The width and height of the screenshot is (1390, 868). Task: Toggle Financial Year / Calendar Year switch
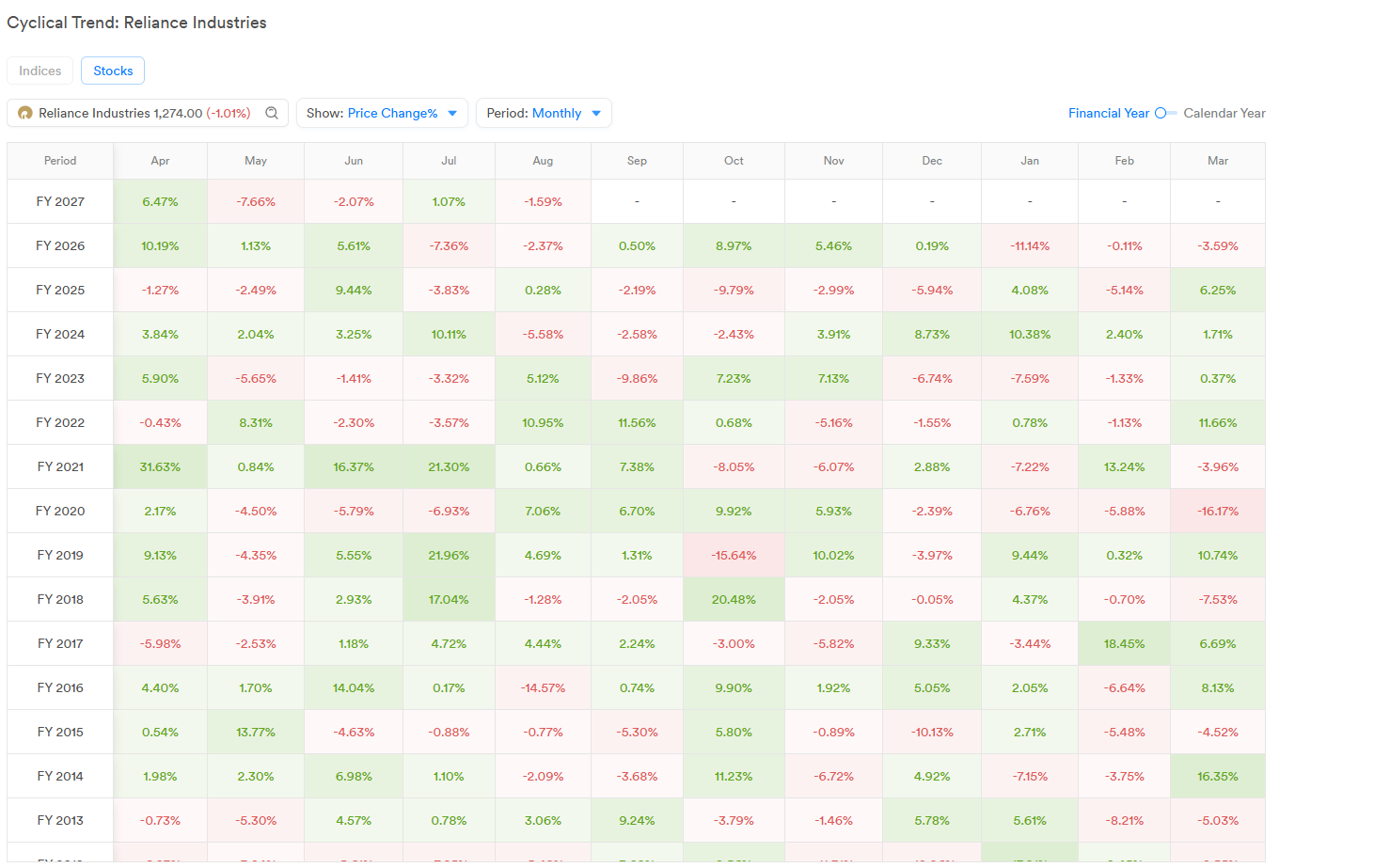[1166, 113]
